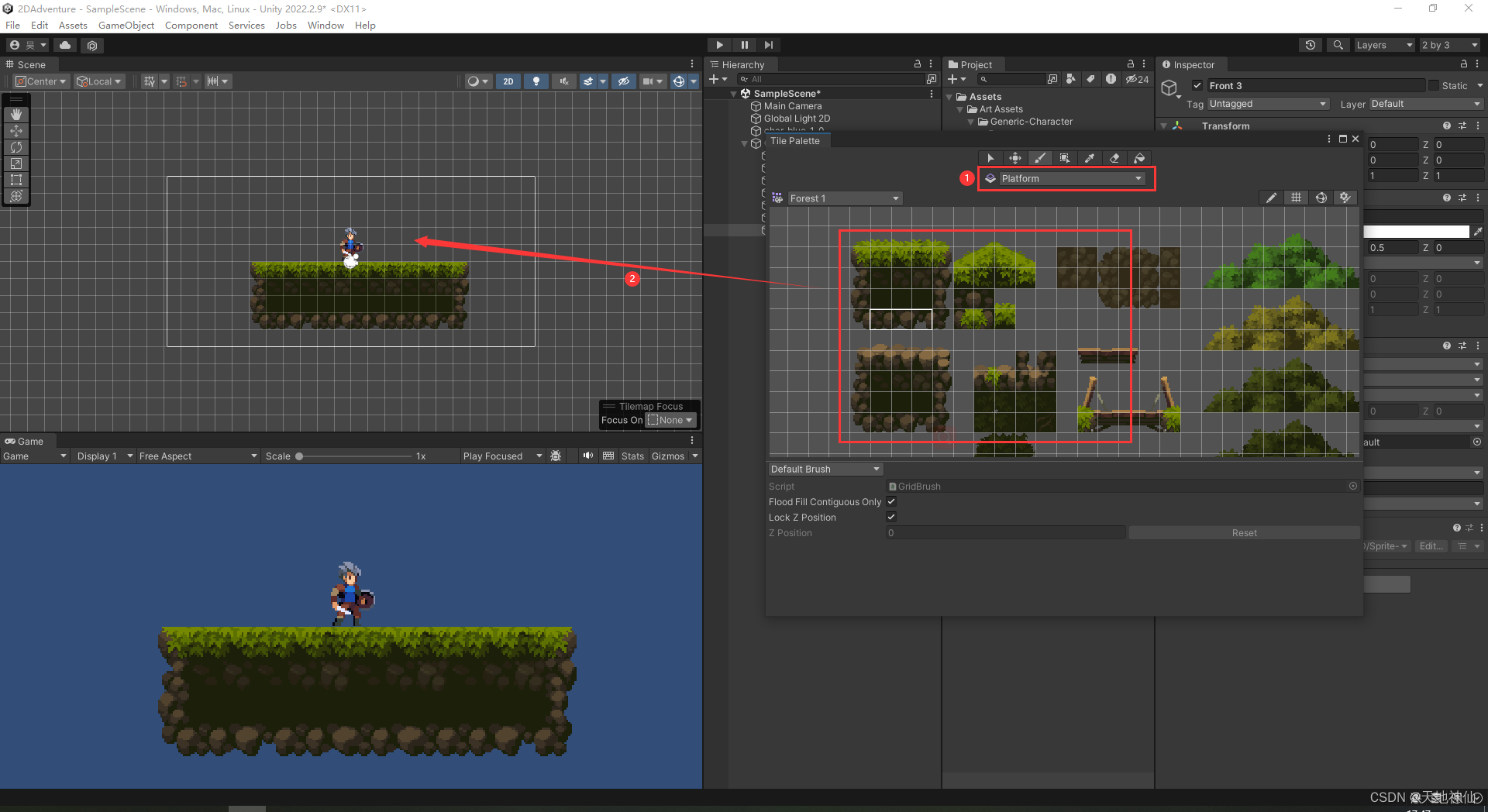
Task: Edit the Front 3 object name field
Action: click(1316, 85)
